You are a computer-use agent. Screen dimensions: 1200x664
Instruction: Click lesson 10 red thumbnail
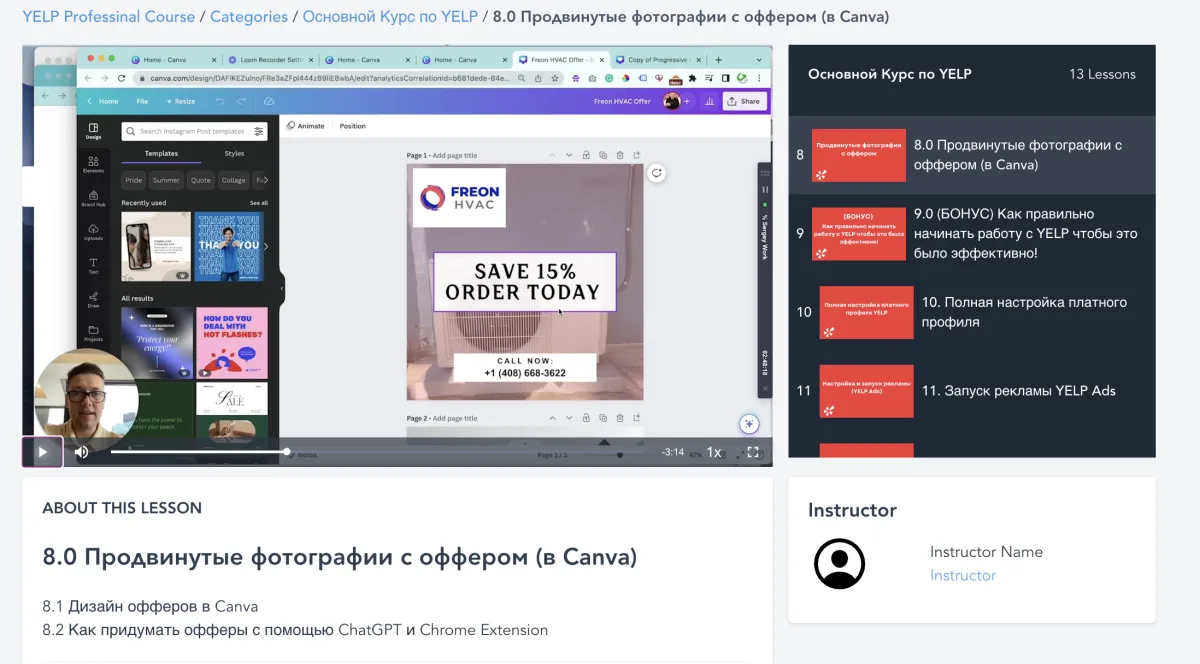(866, 312)
